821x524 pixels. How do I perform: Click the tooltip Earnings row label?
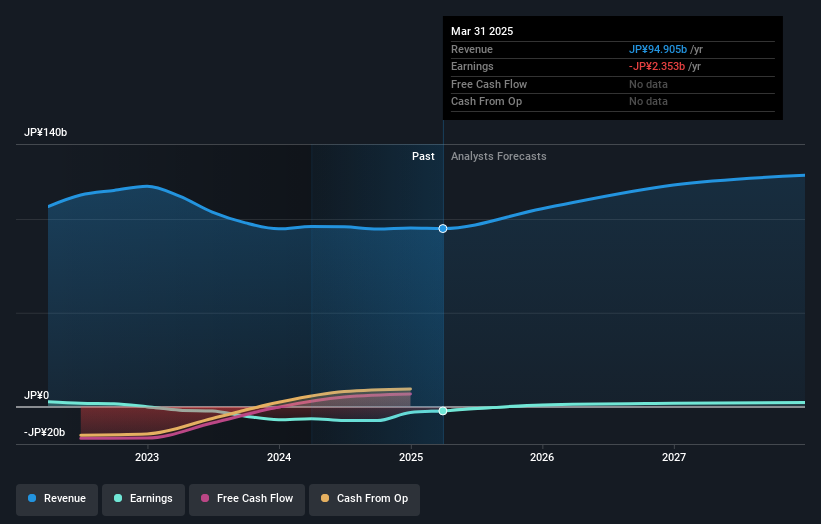[472, 66]
